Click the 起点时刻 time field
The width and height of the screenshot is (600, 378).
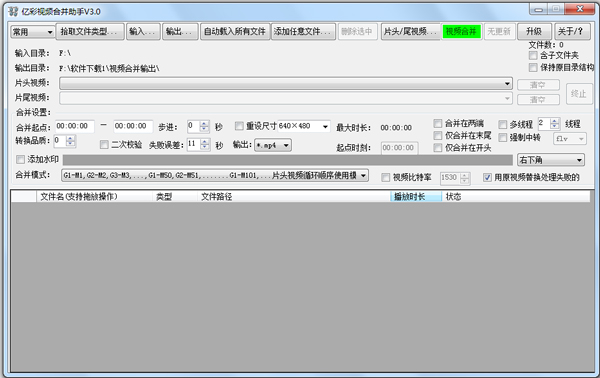click(x=399, y=148)
